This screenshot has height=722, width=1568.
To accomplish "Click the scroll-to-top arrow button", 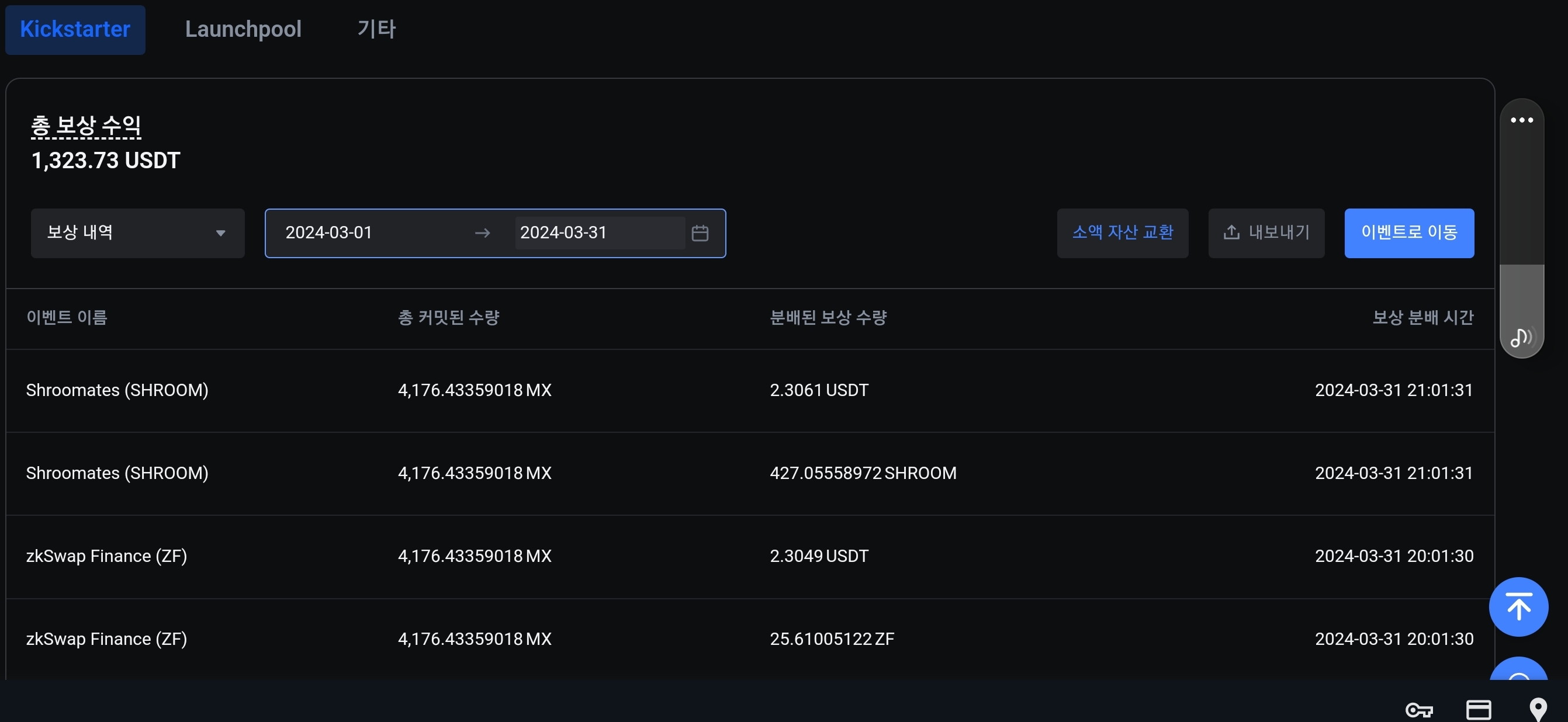I will pyautogui.click(x=1518, y=606).
